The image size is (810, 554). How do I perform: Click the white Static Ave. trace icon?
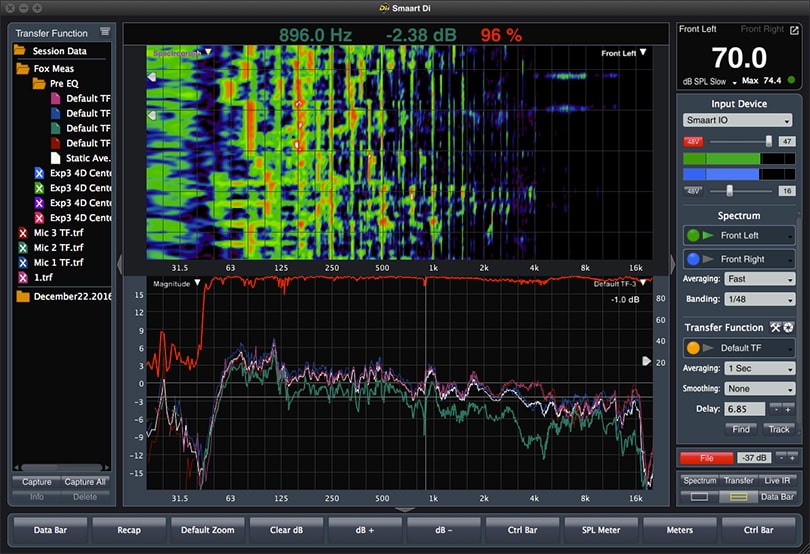coord(55,158)
